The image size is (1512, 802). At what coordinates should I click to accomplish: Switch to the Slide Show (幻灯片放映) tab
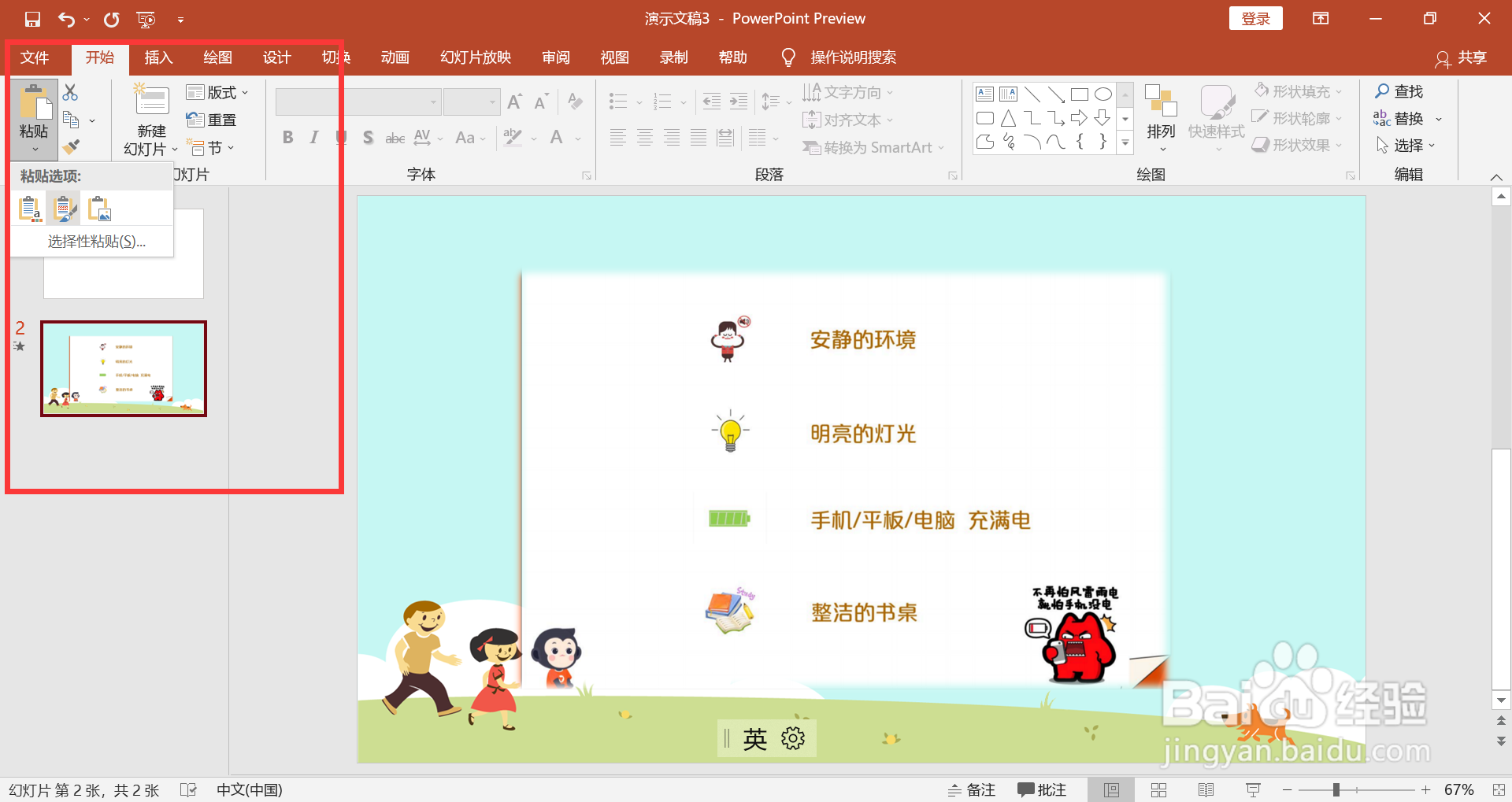click(476, 57)
